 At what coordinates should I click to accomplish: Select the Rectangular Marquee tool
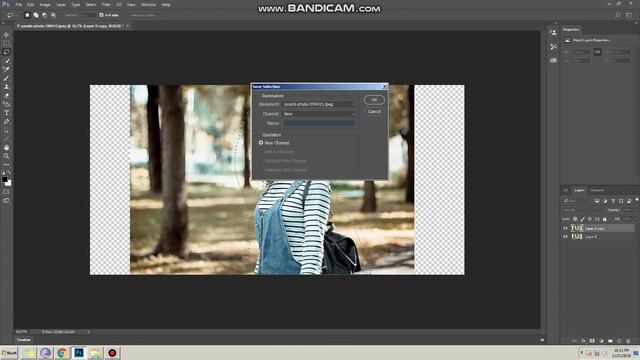coord(6,43)
